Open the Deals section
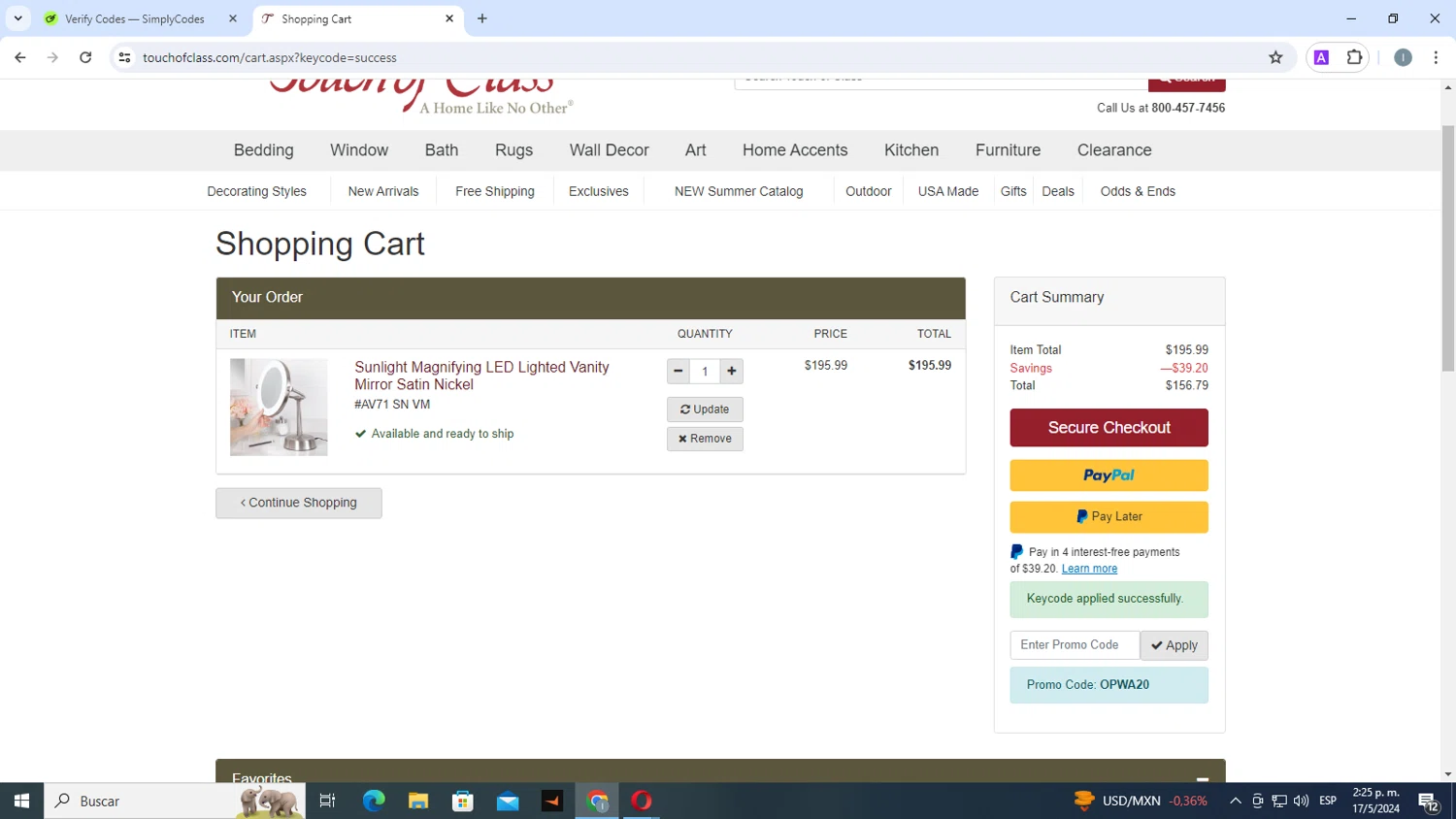Screen dimensions: 1456x819 pos(1058,191)
